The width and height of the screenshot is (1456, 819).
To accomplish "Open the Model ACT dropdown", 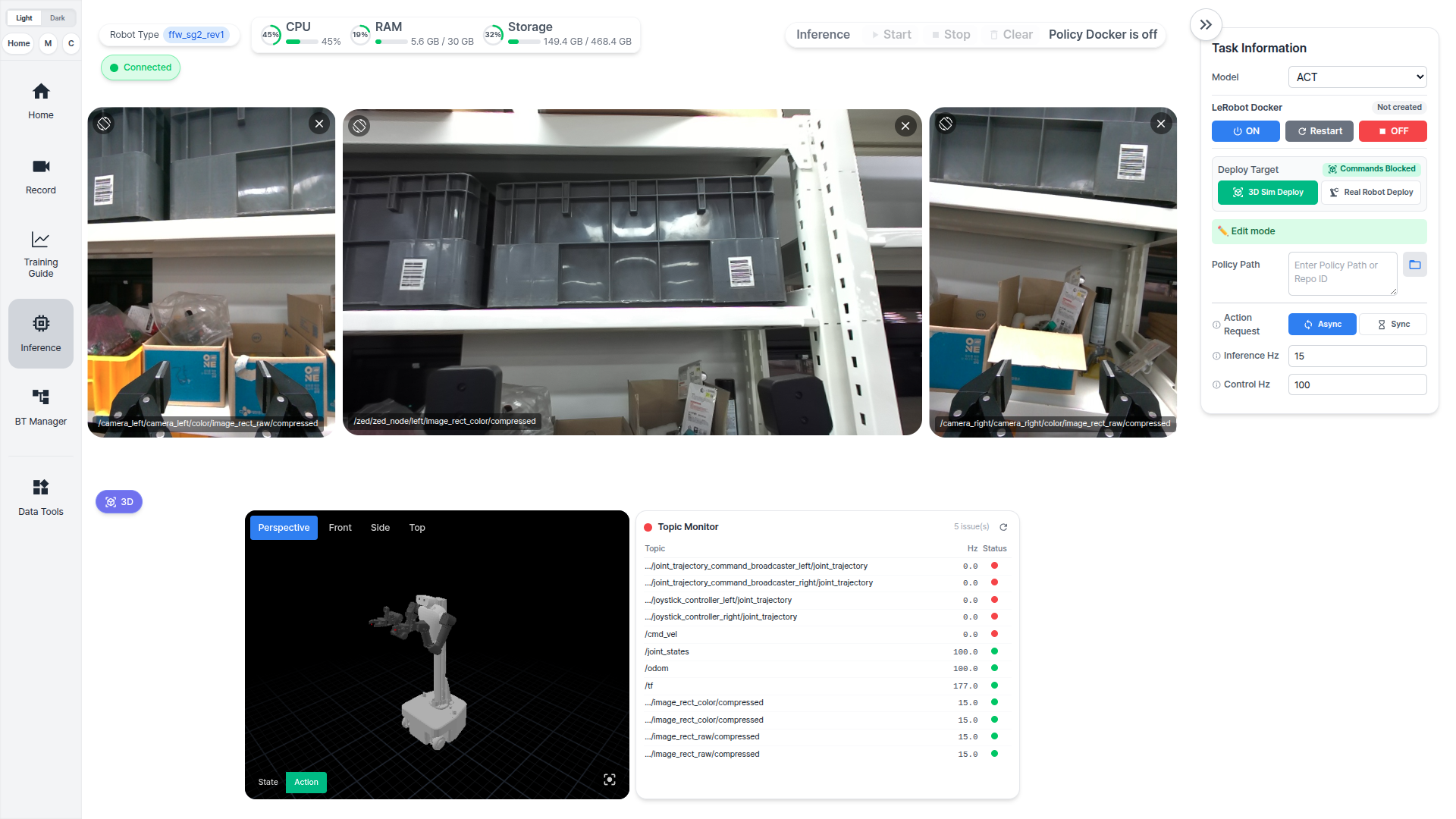I will [x=1357, y=77].
